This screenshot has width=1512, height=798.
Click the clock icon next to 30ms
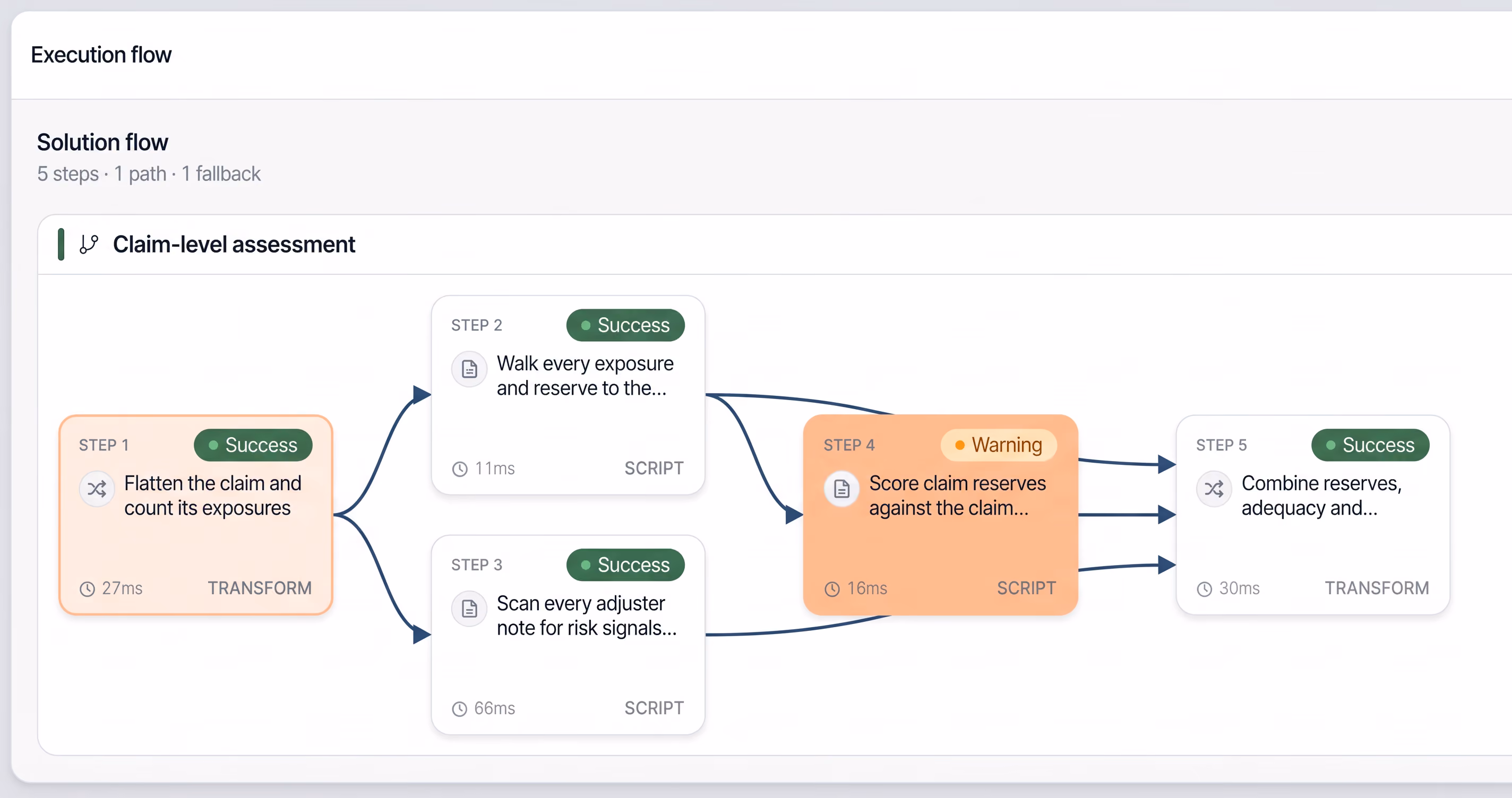coord(1205,588)
